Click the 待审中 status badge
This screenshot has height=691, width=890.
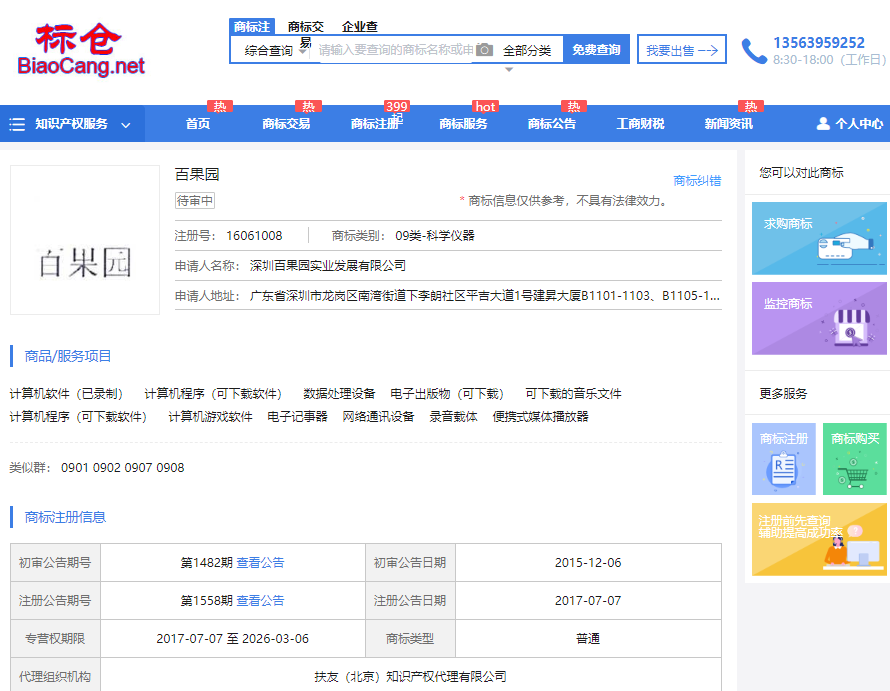(x=195, y=200)
